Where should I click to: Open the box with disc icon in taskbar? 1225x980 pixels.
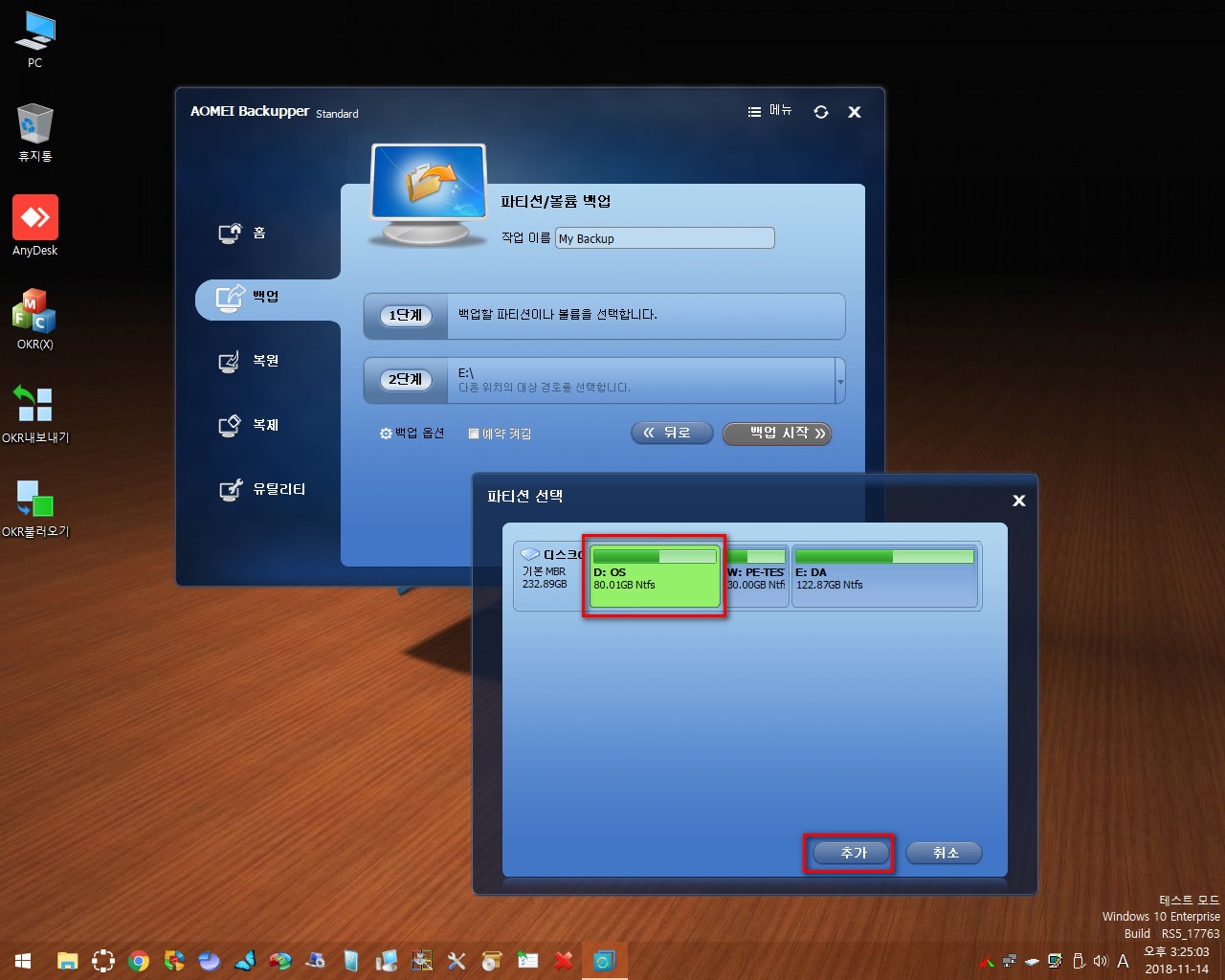point(492,961)
